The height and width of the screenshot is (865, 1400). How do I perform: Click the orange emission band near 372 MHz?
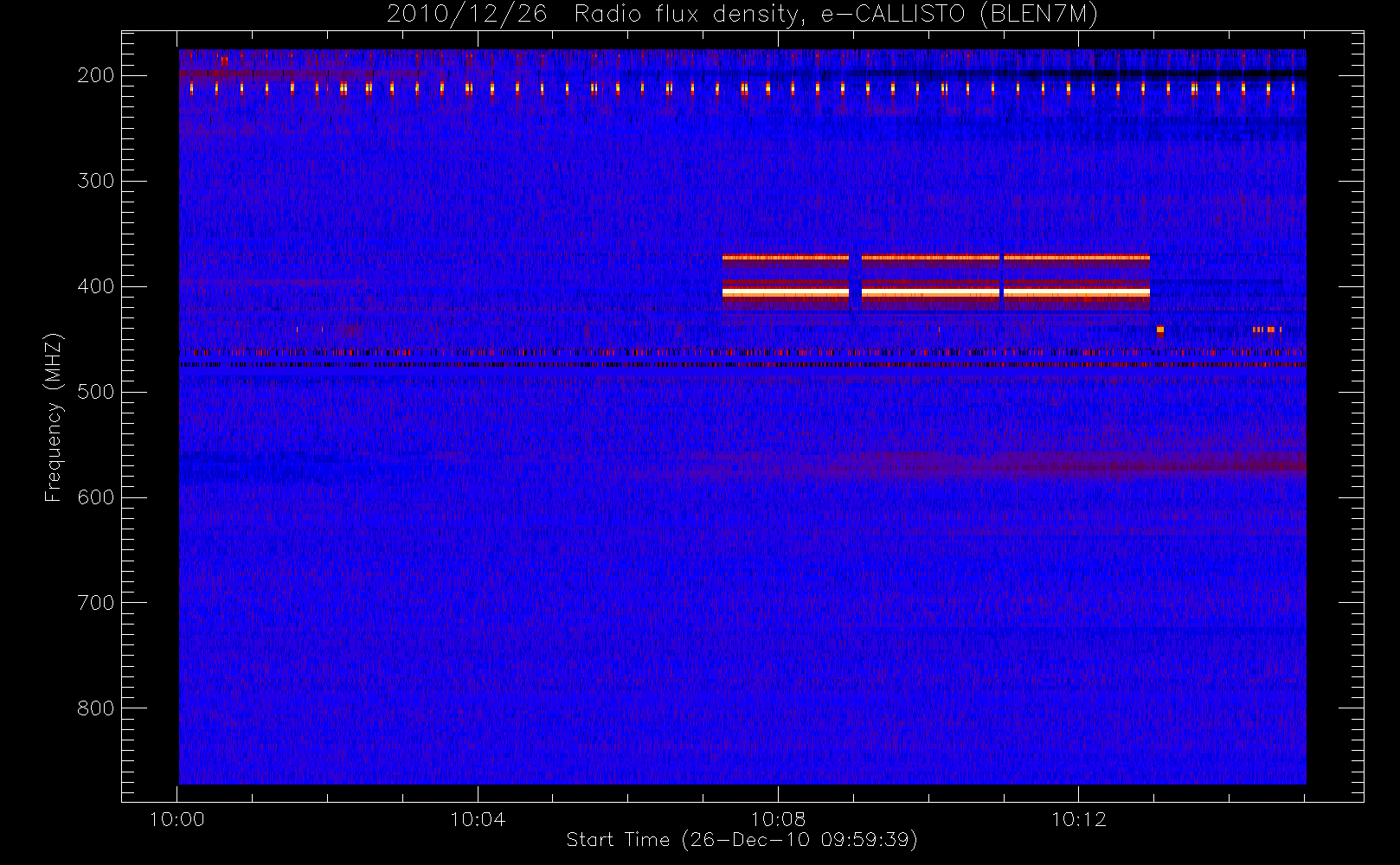(x=936, y=257)
